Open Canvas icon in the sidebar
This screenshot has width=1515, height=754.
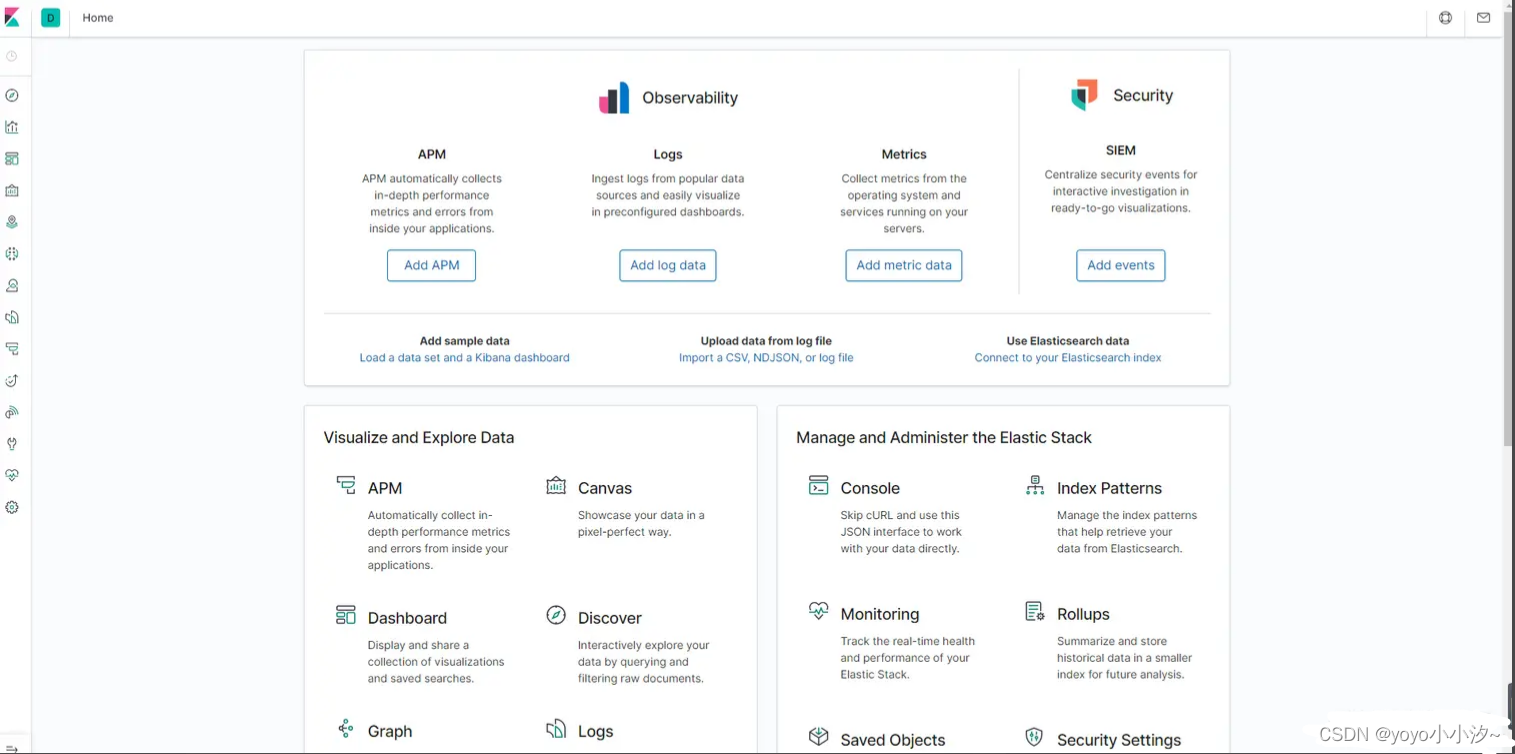coord(12,190)
